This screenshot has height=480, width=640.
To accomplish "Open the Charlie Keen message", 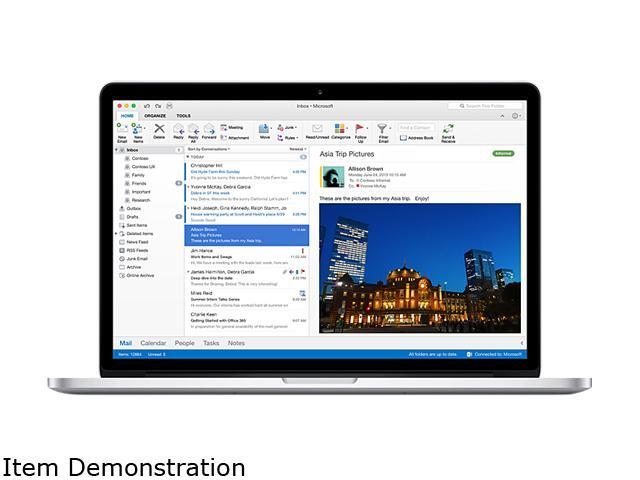I will click(247, 320).
